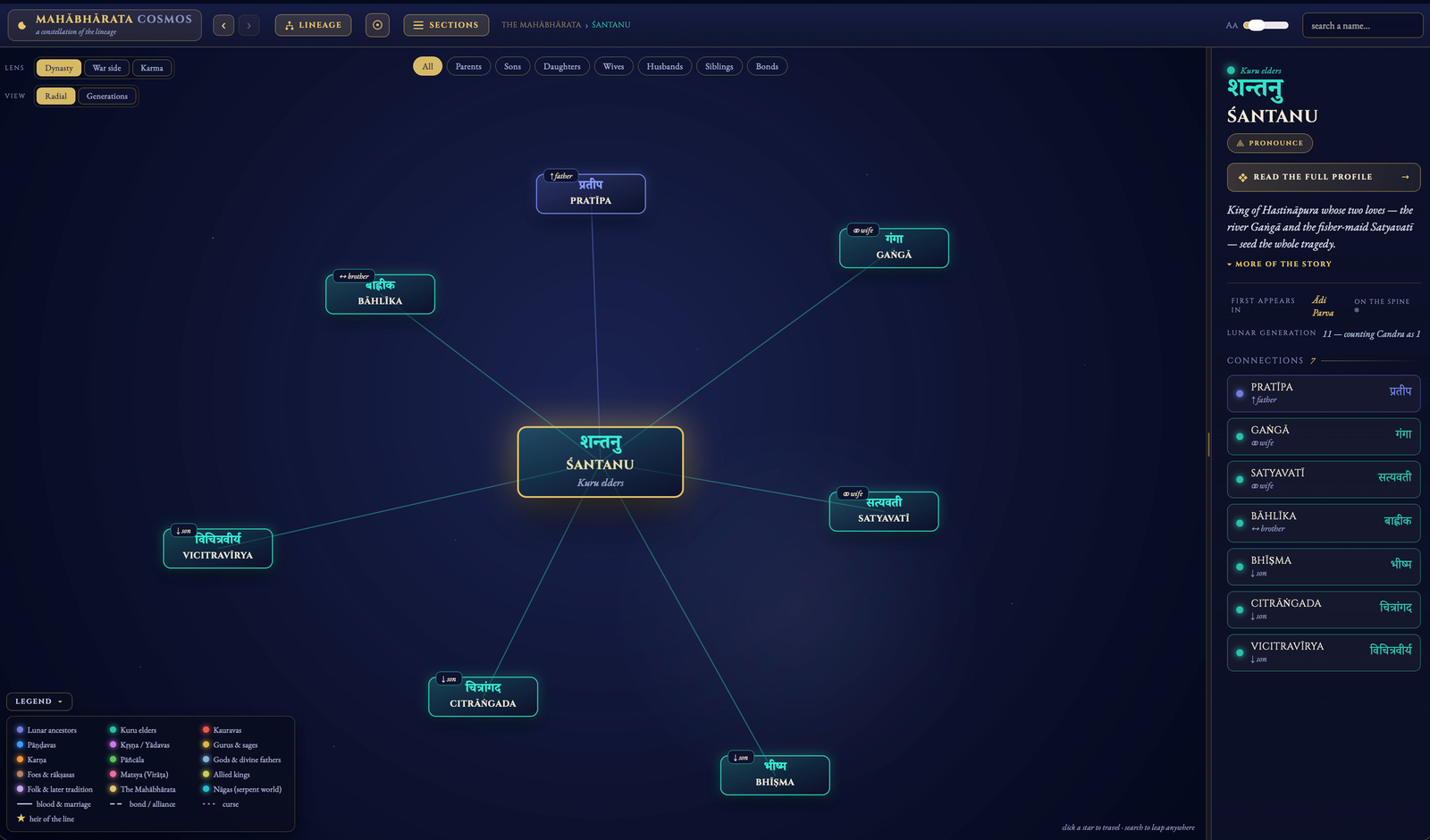Select Citrāṅgada in the connections list
This screenshot has height=840, width=1430.
[1324, 609]
